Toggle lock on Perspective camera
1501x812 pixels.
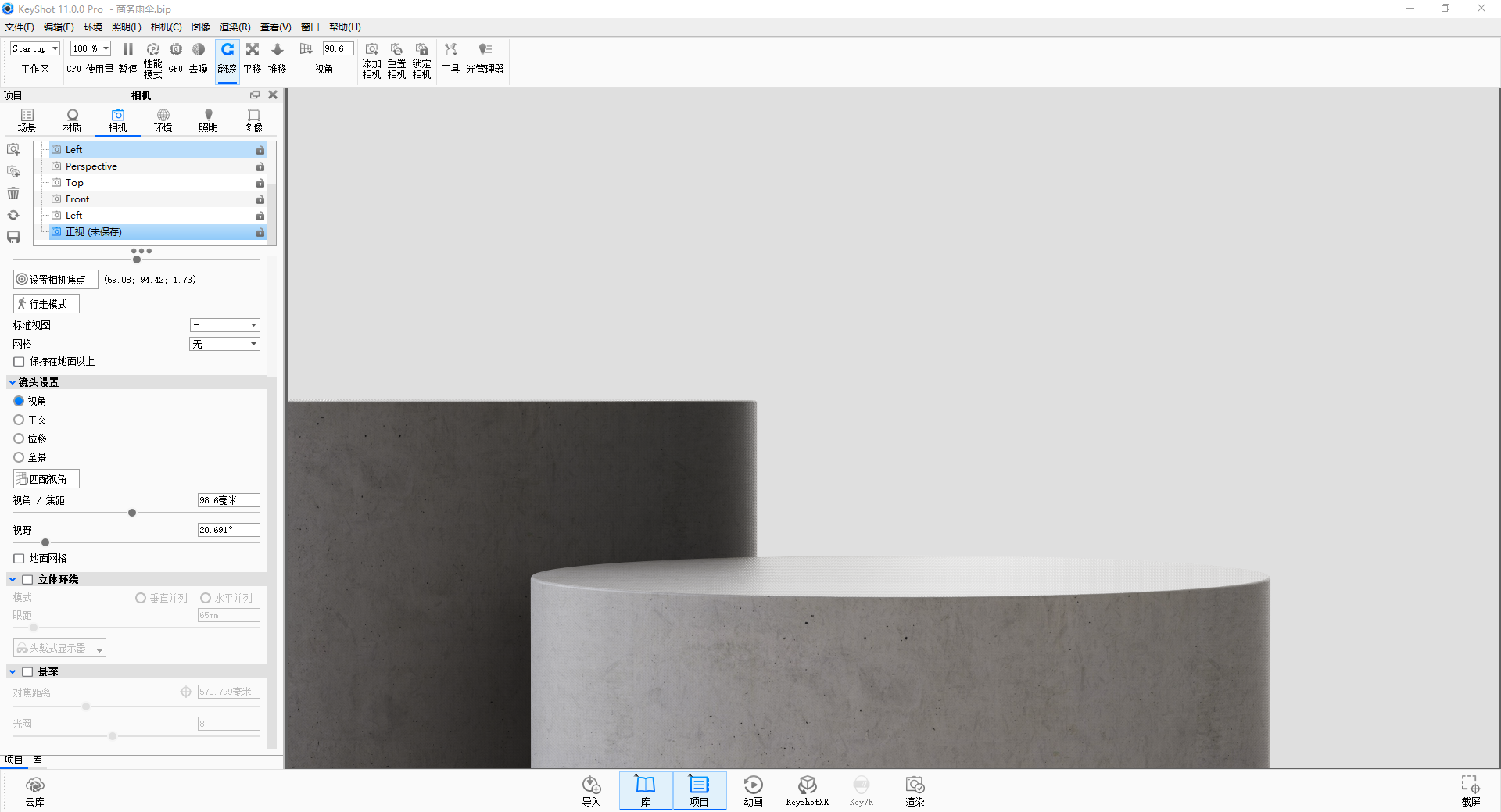pos(260,166)
